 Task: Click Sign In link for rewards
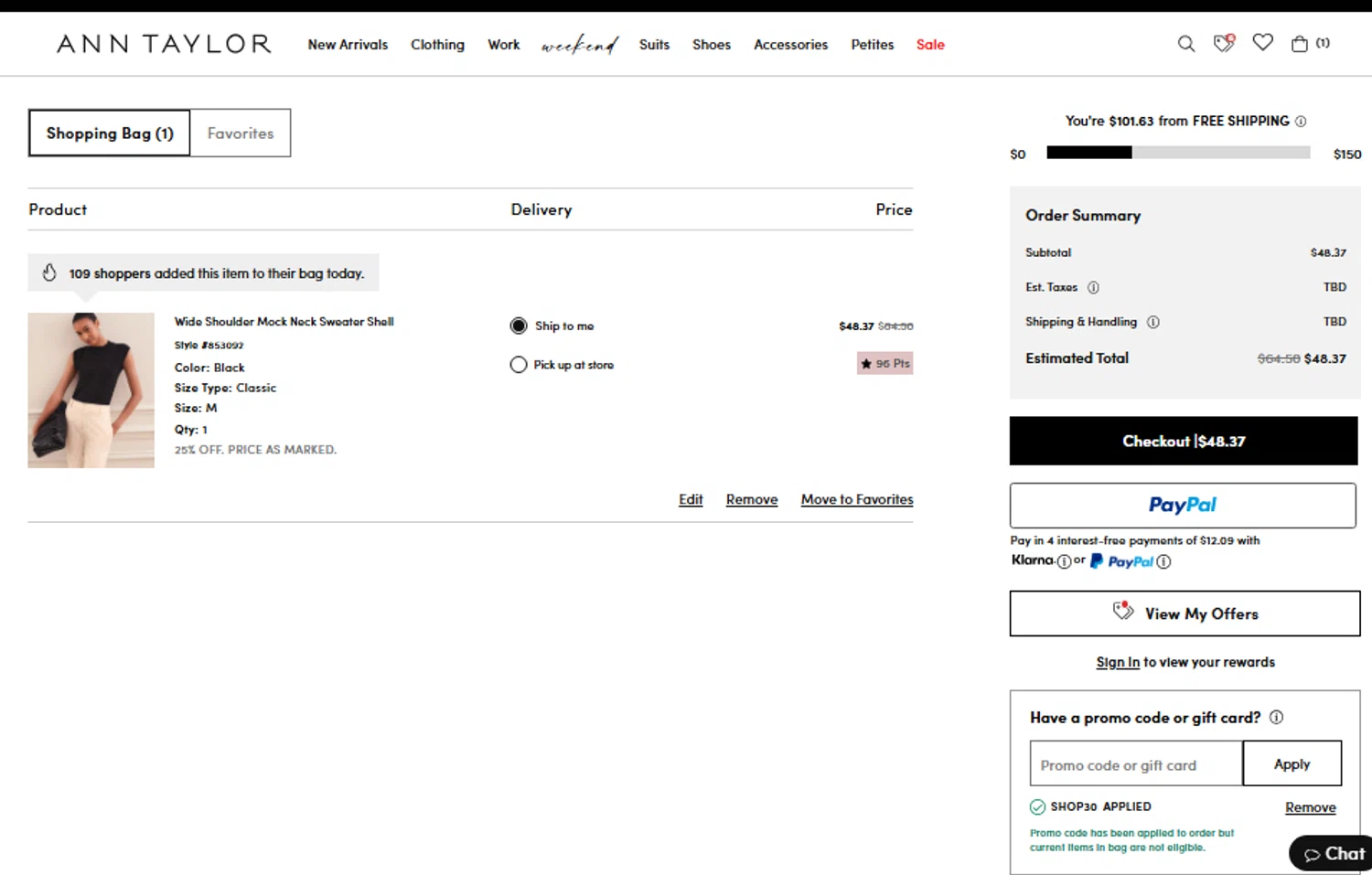point(1118,662)
